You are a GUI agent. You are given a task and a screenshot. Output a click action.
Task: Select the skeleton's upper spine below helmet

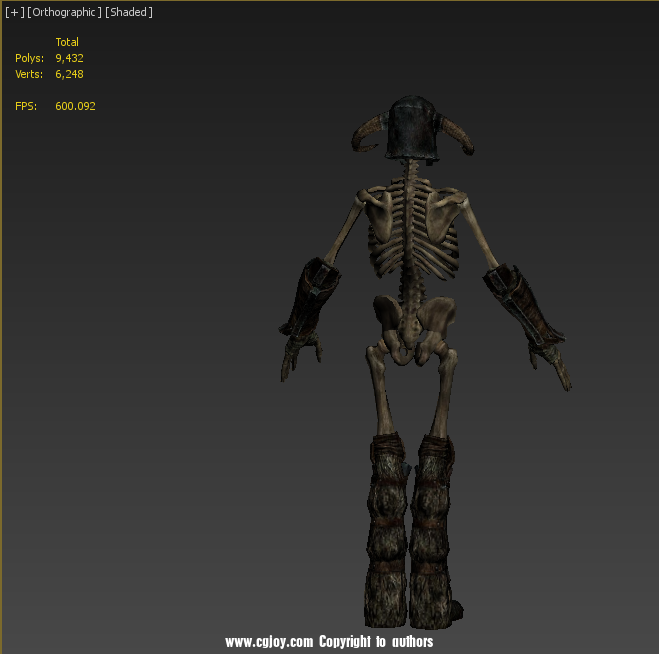point(411,178)
